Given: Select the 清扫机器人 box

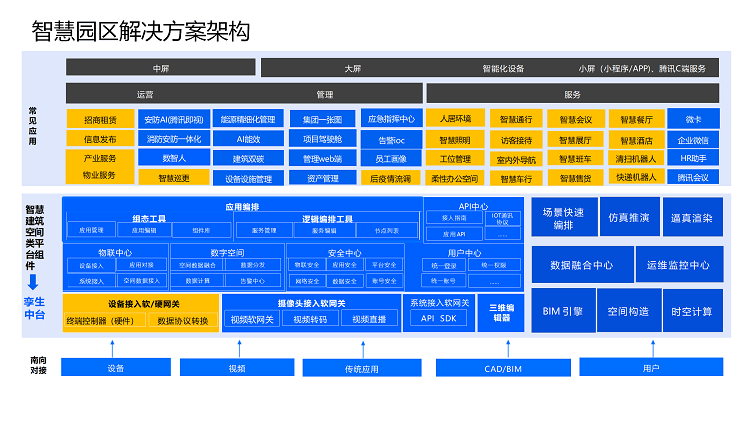Looking at the screenshot, I should tap(637, 158).
